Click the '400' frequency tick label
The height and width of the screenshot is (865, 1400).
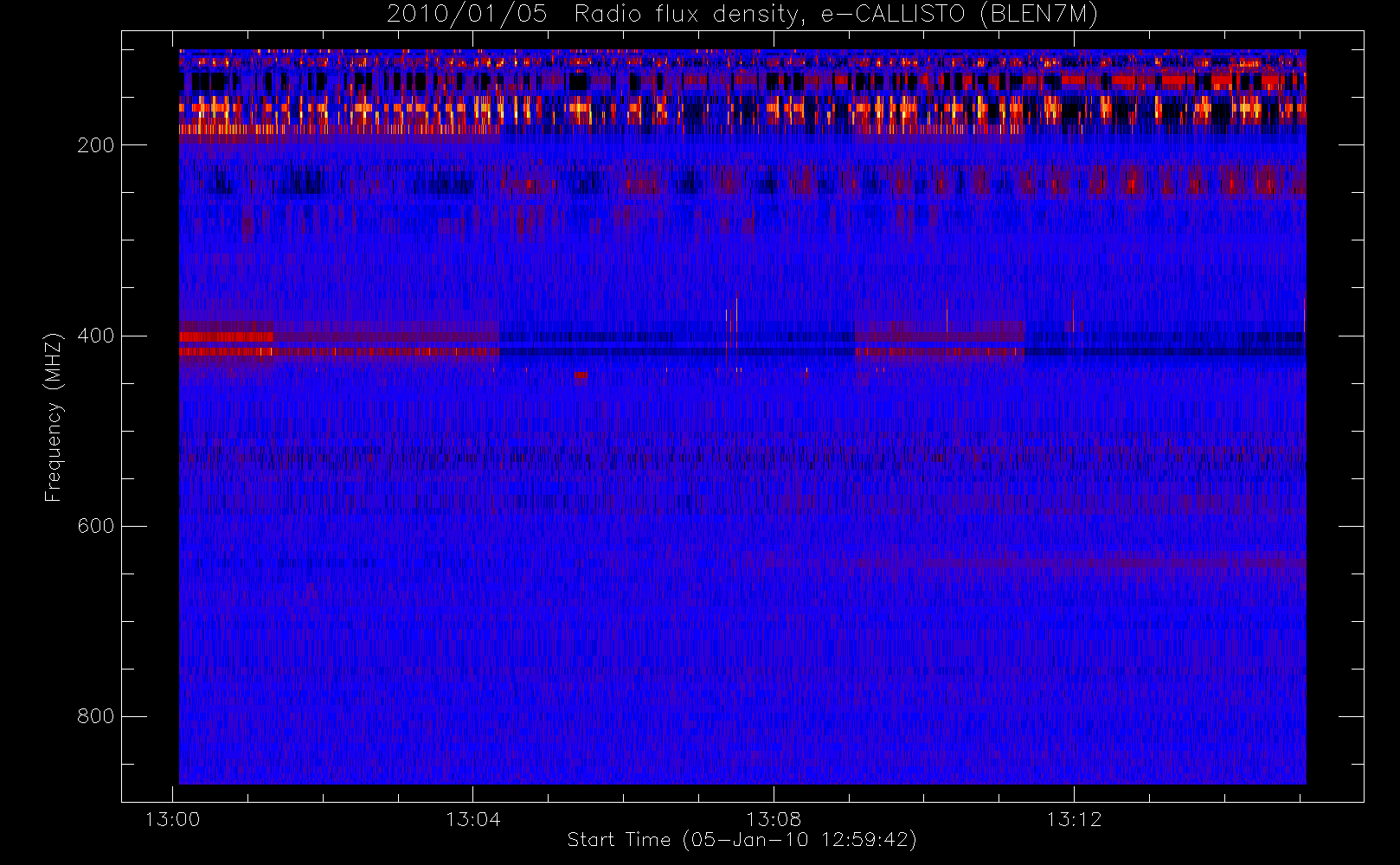[x=95, y=336]
